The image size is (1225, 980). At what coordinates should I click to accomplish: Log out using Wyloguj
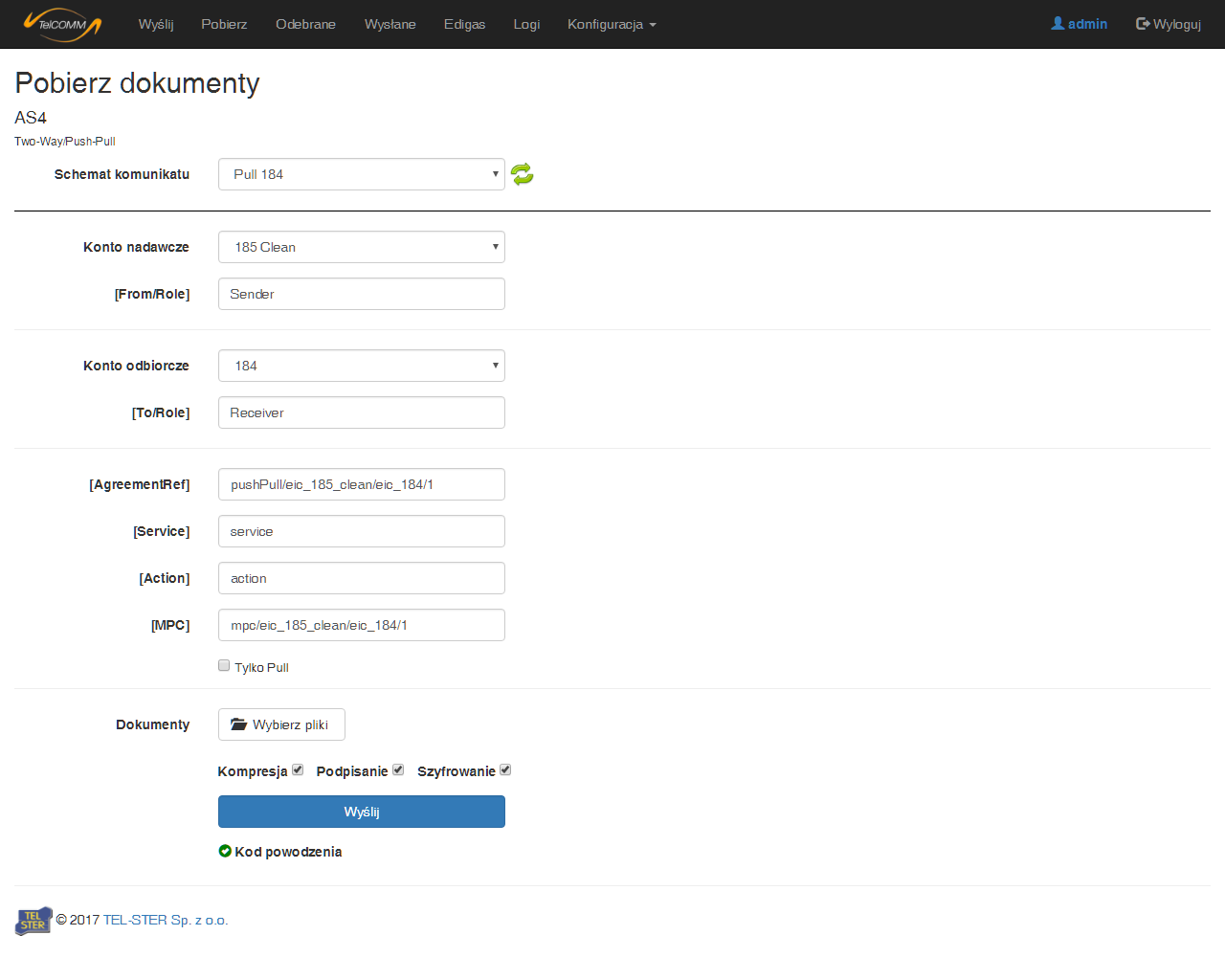point(1168,24)
